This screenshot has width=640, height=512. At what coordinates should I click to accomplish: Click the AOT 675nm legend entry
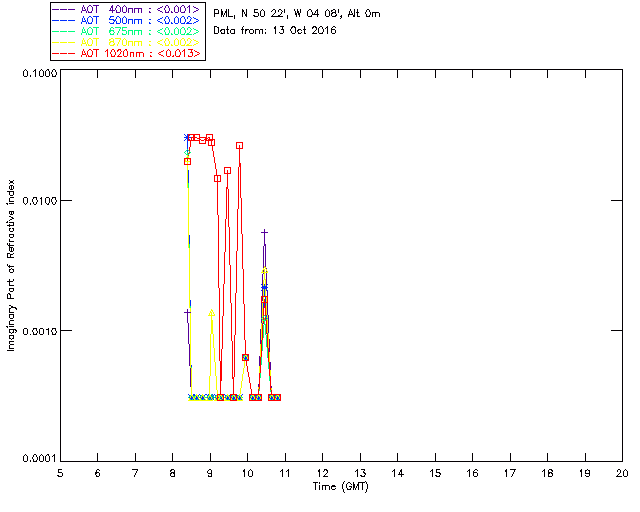point(127,31)
